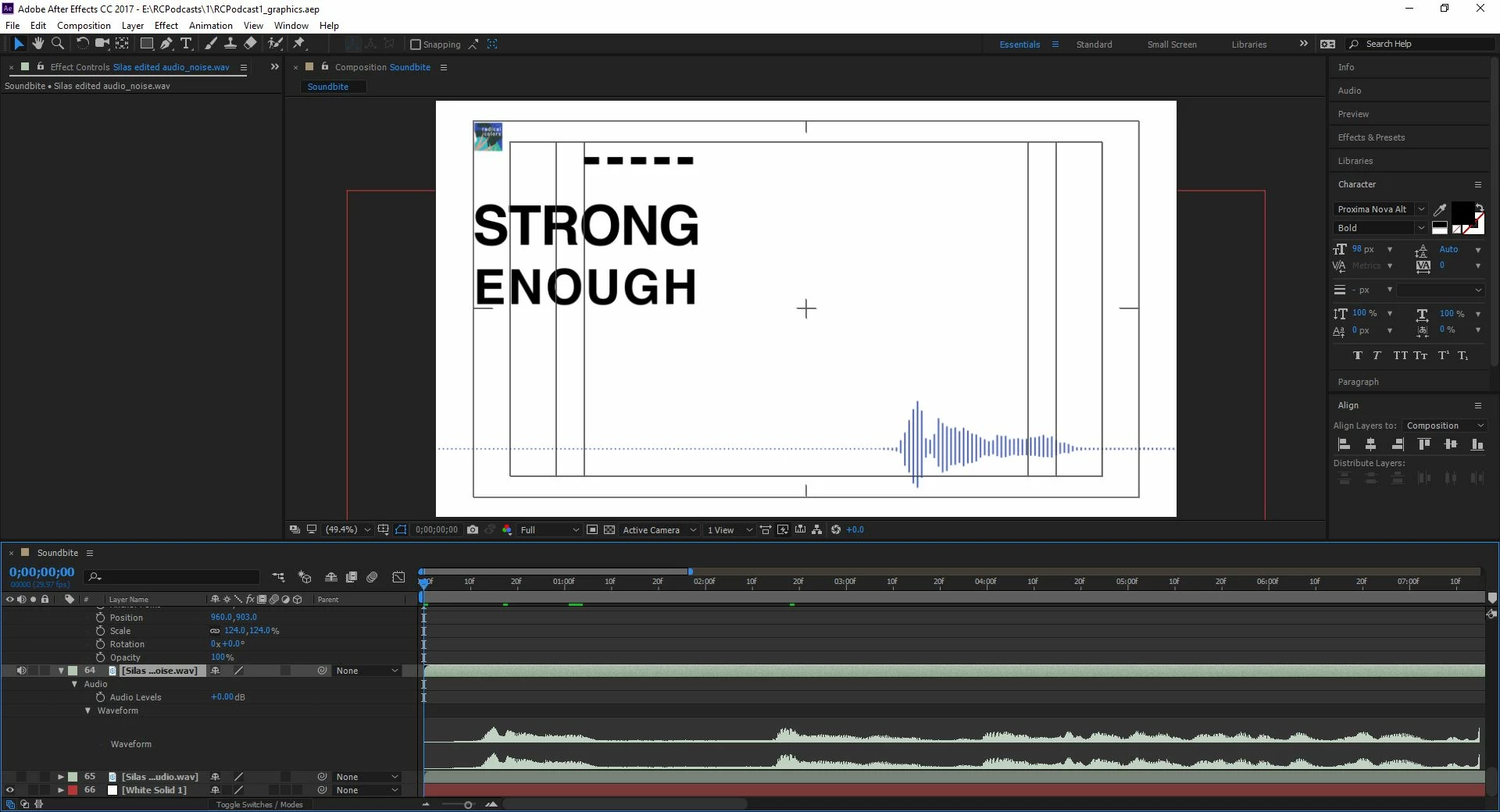This screenshot has height=812, width=1500.
Task: Select the Unified Camera tool
Action: (x=102, y=44)
